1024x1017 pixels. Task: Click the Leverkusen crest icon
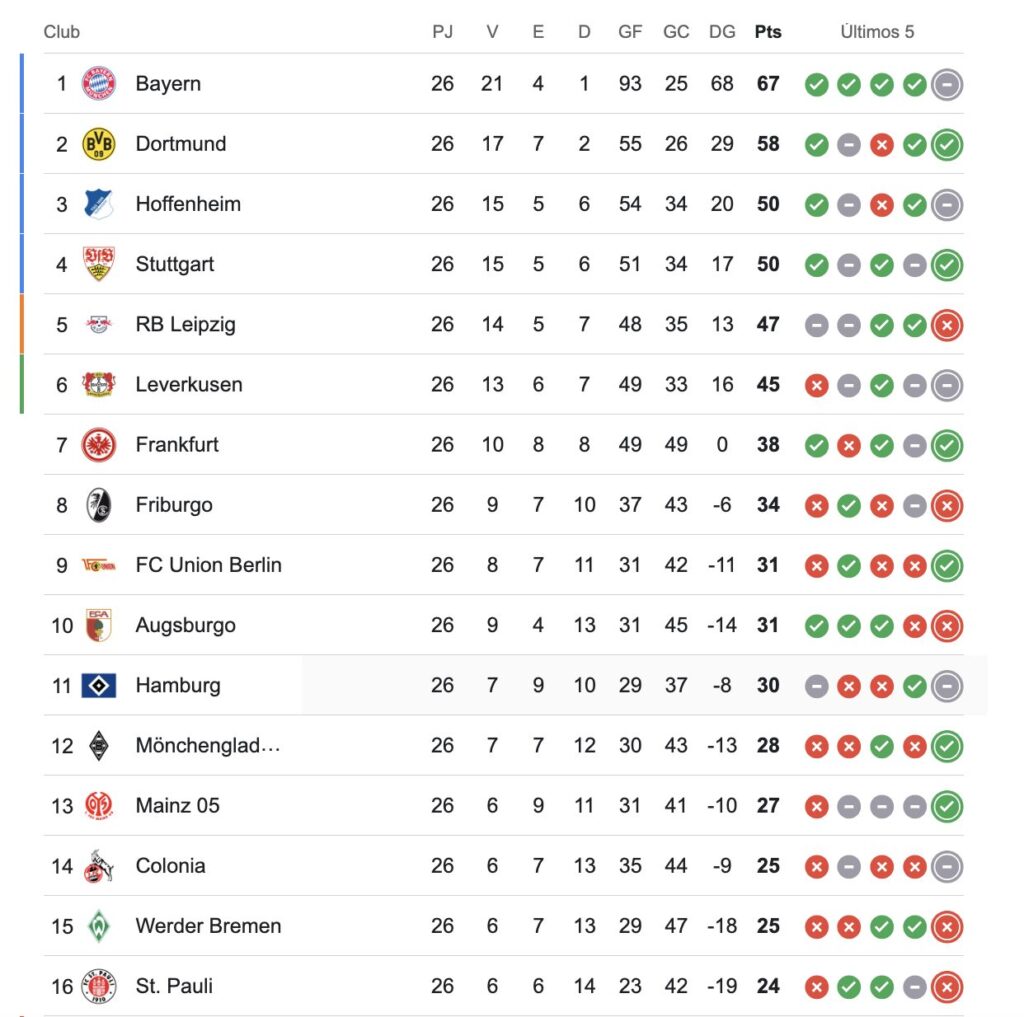[99, 384]
